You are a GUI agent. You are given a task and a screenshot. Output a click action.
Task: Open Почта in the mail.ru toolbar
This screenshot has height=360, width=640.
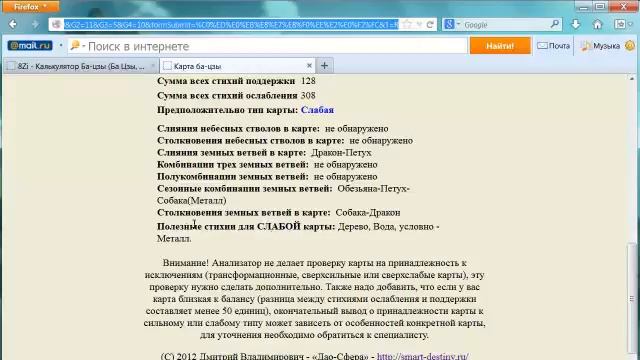pyautogui.click(x=553, y=46)
